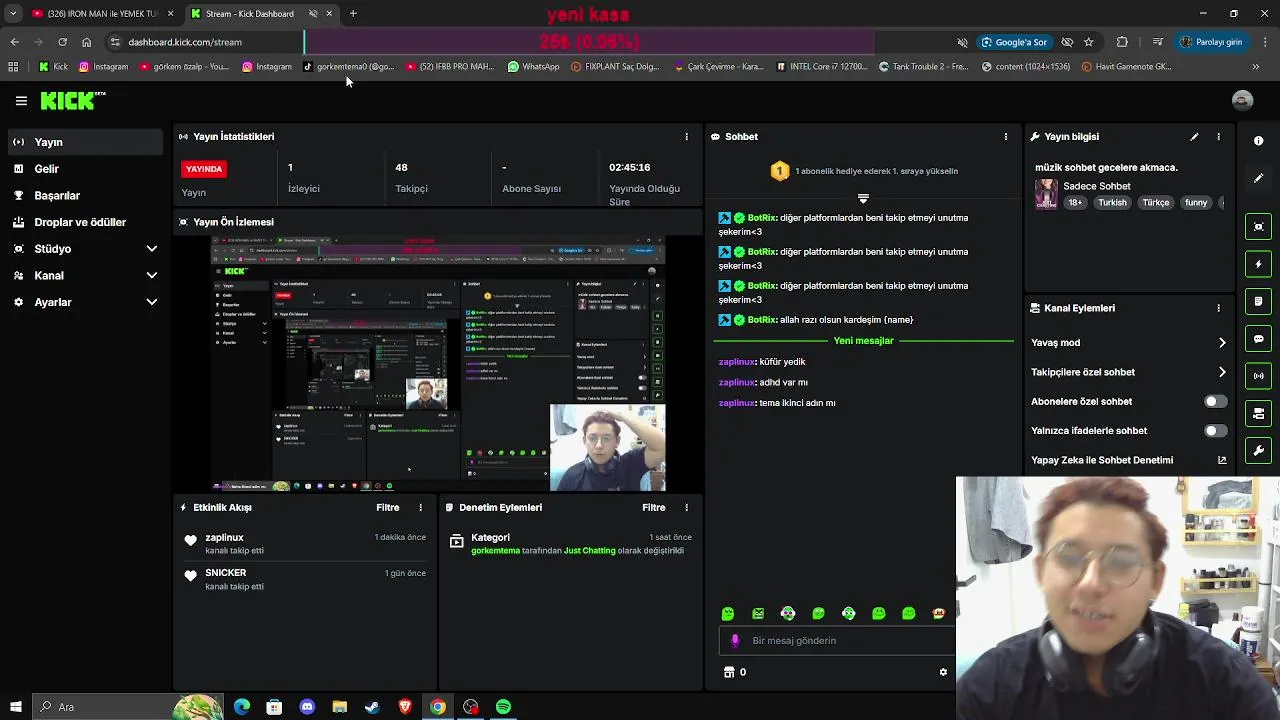Image resolution: width=1280 pixels, height=720 pixels.
Task: Click the wrench icon in right toolbar
Action: 1259,450
